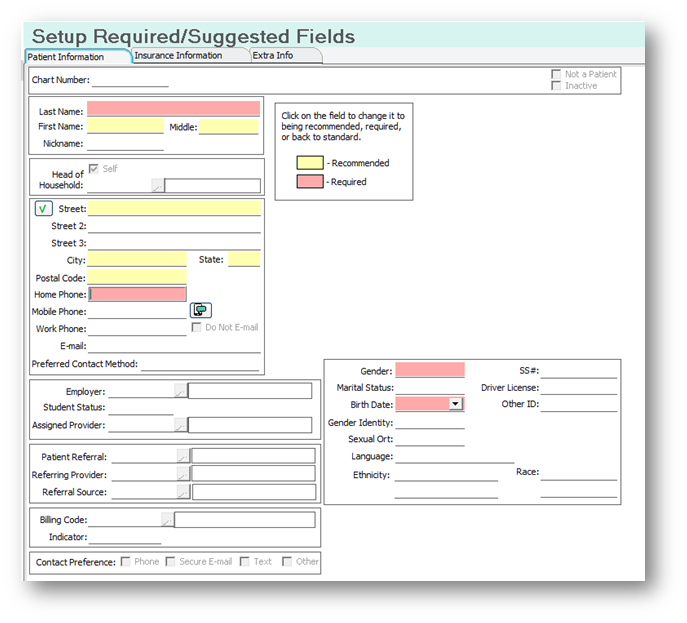
Task: Open the Referring Provider lookup button
Action: [x=183, y=474]
